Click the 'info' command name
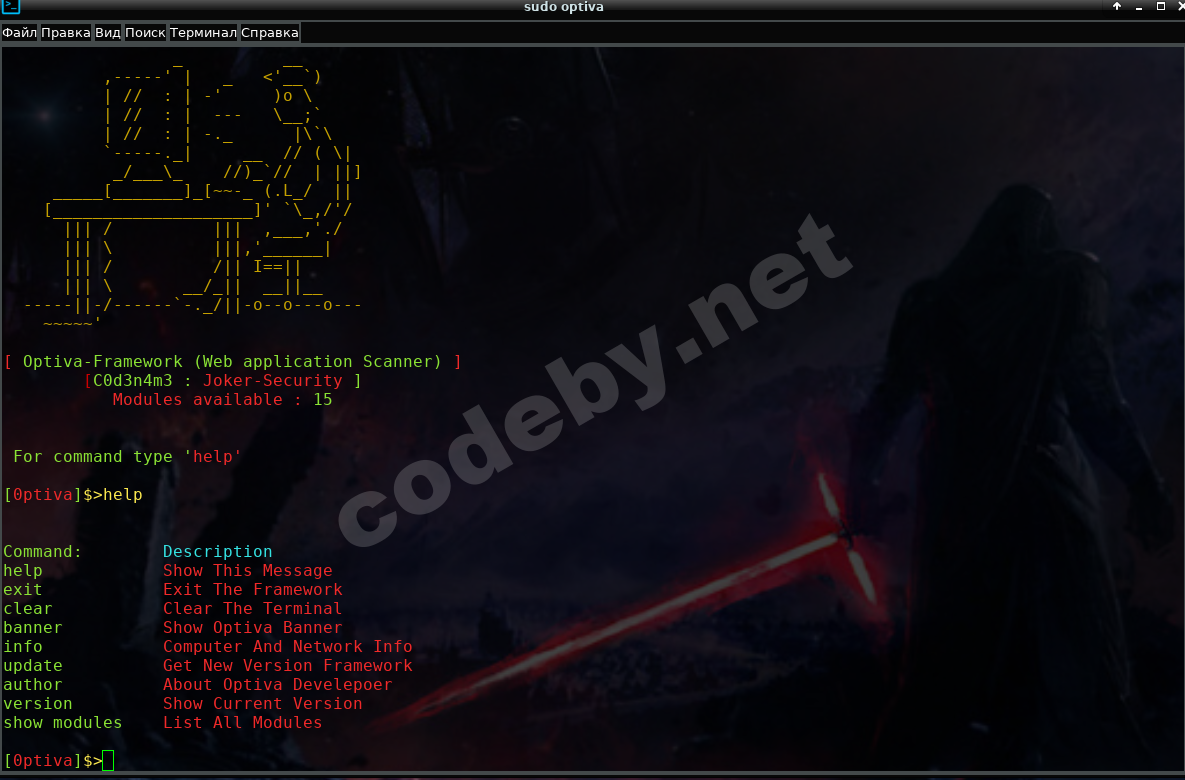This screenshot has height=780, width=1185. pyautogui.click(x=23, y=646)
